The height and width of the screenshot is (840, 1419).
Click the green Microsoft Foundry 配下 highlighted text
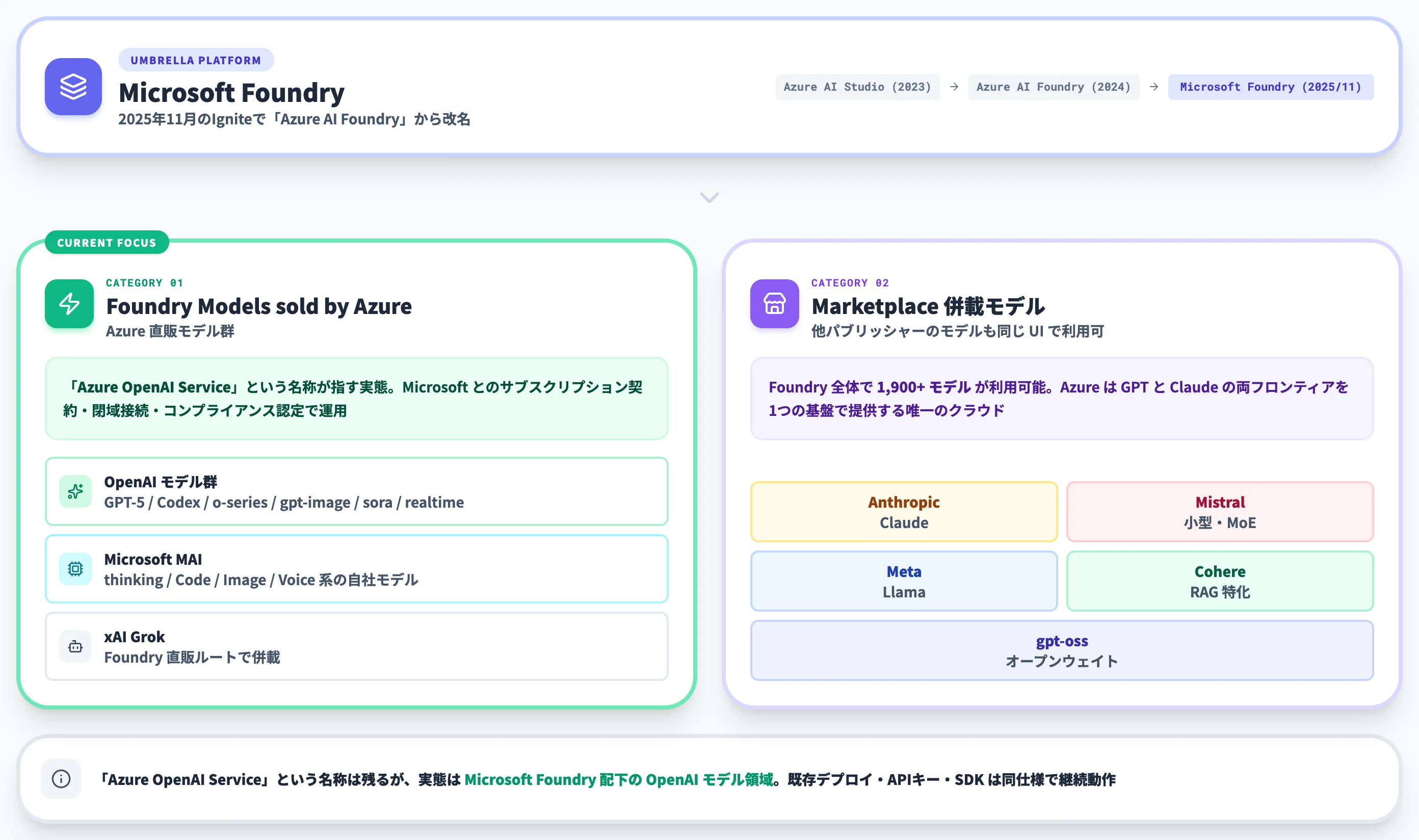coord(618,779)
